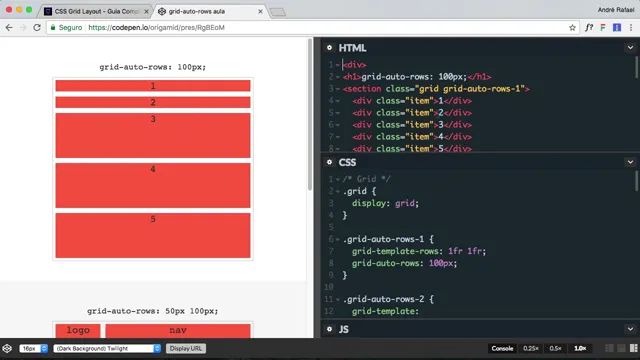Switch to rightmost editor layout icon
Screen dimensions: 640x360
click(x=633, y=348)
